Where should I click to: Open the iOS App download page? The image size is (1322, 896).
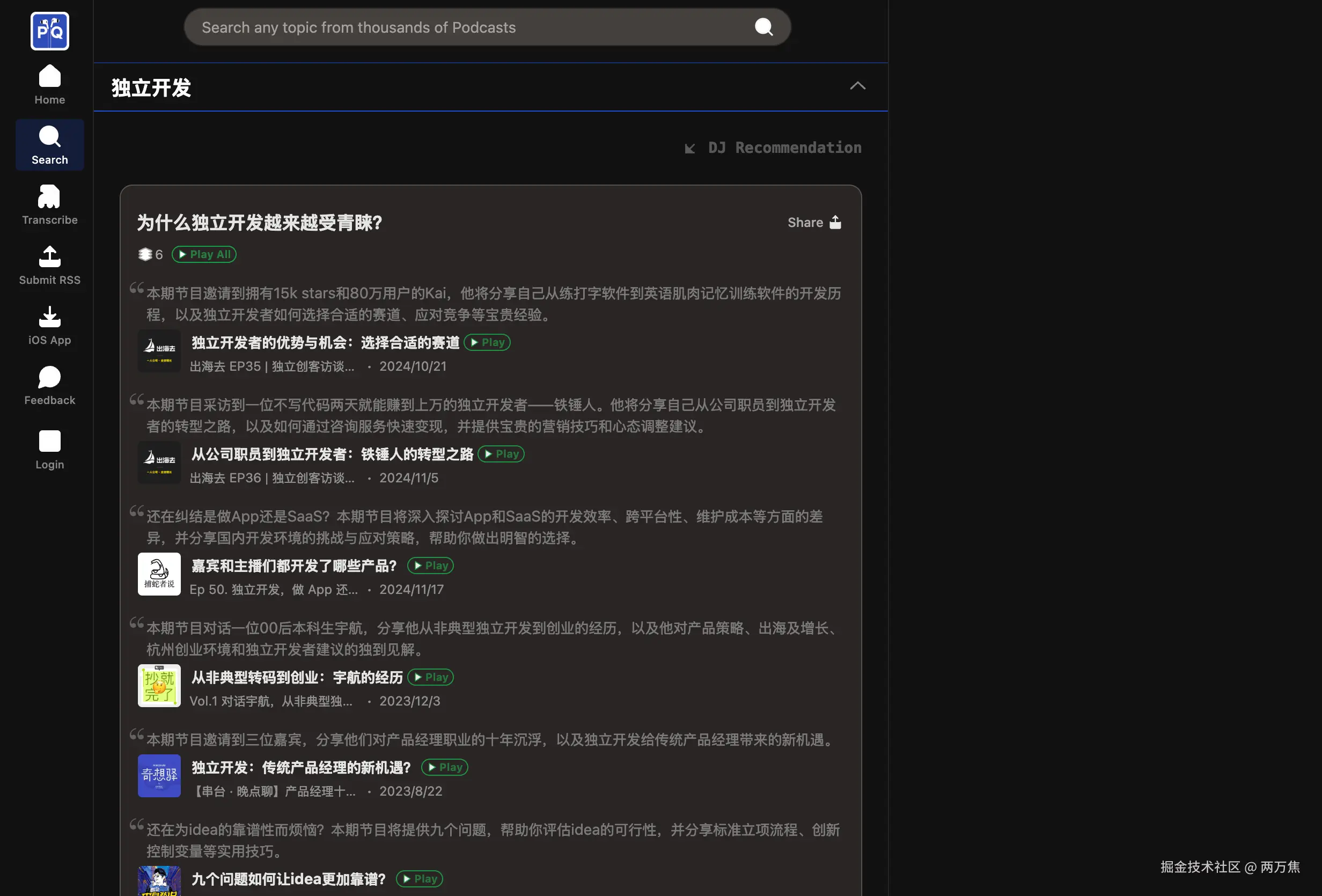point(49,326)
